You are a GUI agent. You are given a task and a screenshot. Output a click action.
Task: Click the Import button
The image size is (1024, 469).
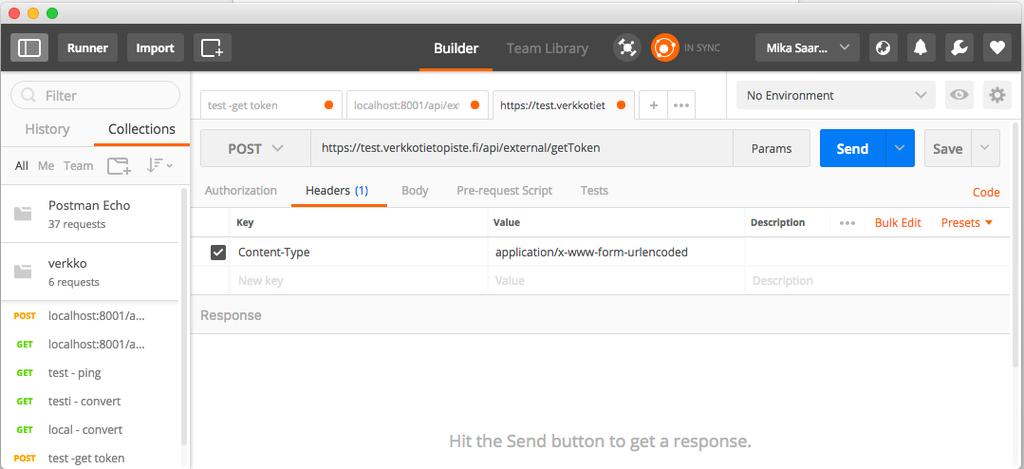coord(155,48)
